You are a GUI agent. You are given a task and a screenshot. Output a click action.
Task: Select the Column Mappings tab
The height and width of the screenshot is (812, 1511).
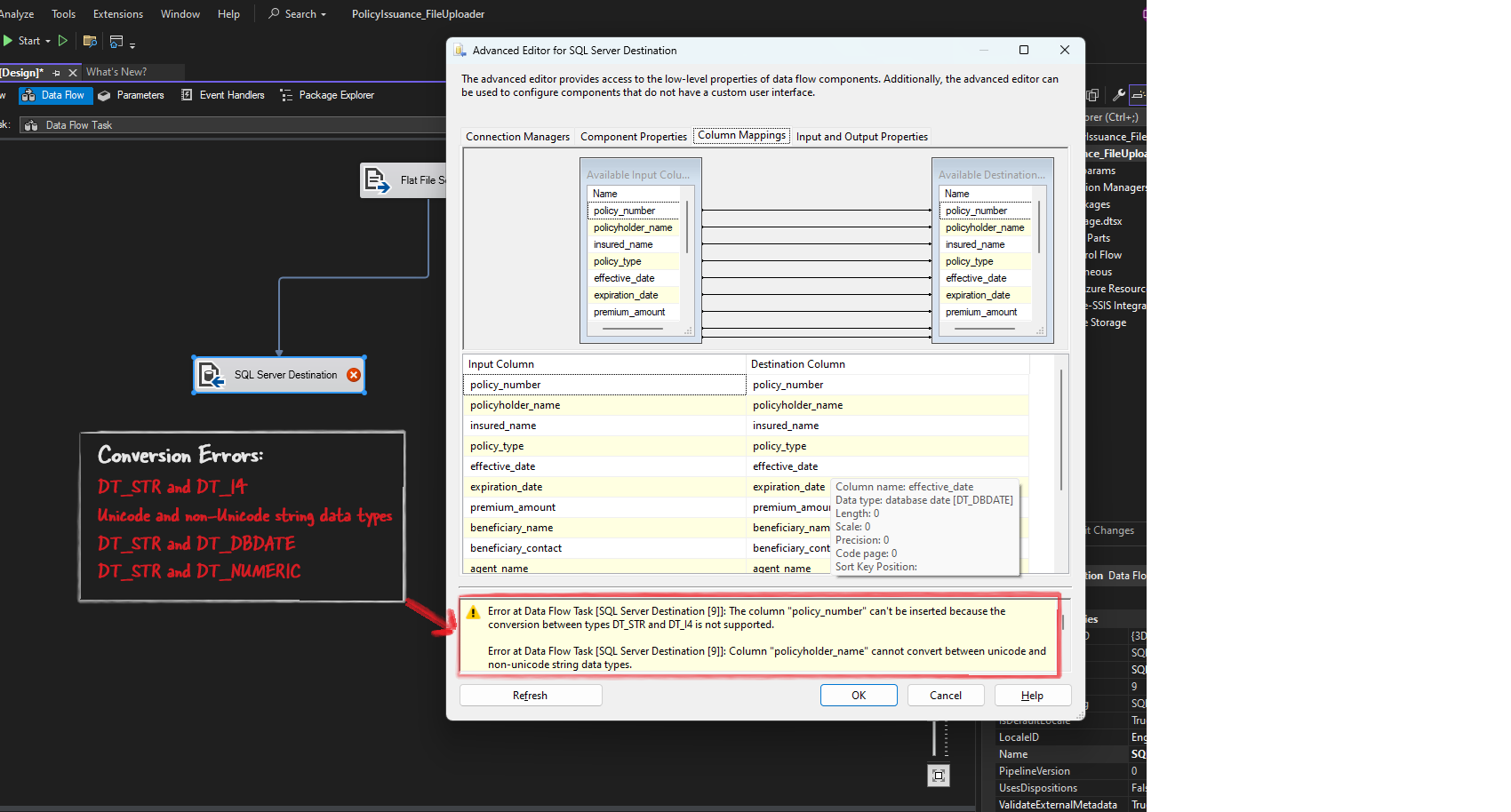[742, 135]
